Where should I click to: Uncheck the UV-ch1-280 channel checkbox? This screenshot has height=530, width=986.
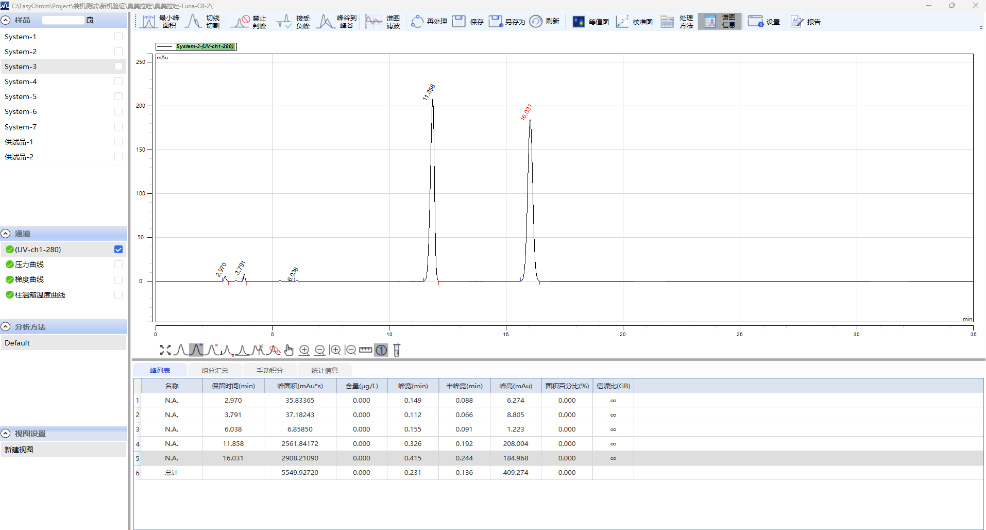coord(119,249)
